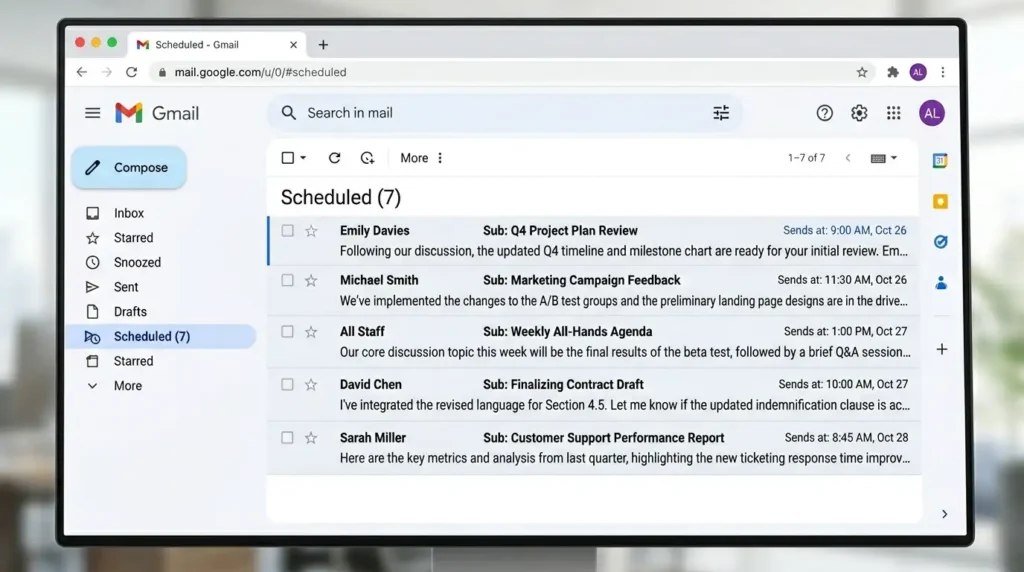The height and width of the screenshot is (572, 1024).
Task: Get add-ons plus icon
Action: (x=942, y=349)
